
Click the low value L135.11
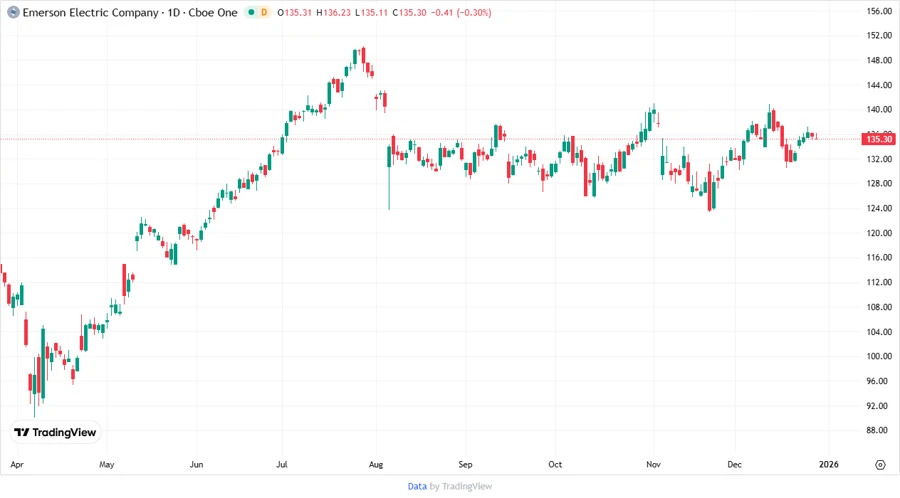(371, 13)
